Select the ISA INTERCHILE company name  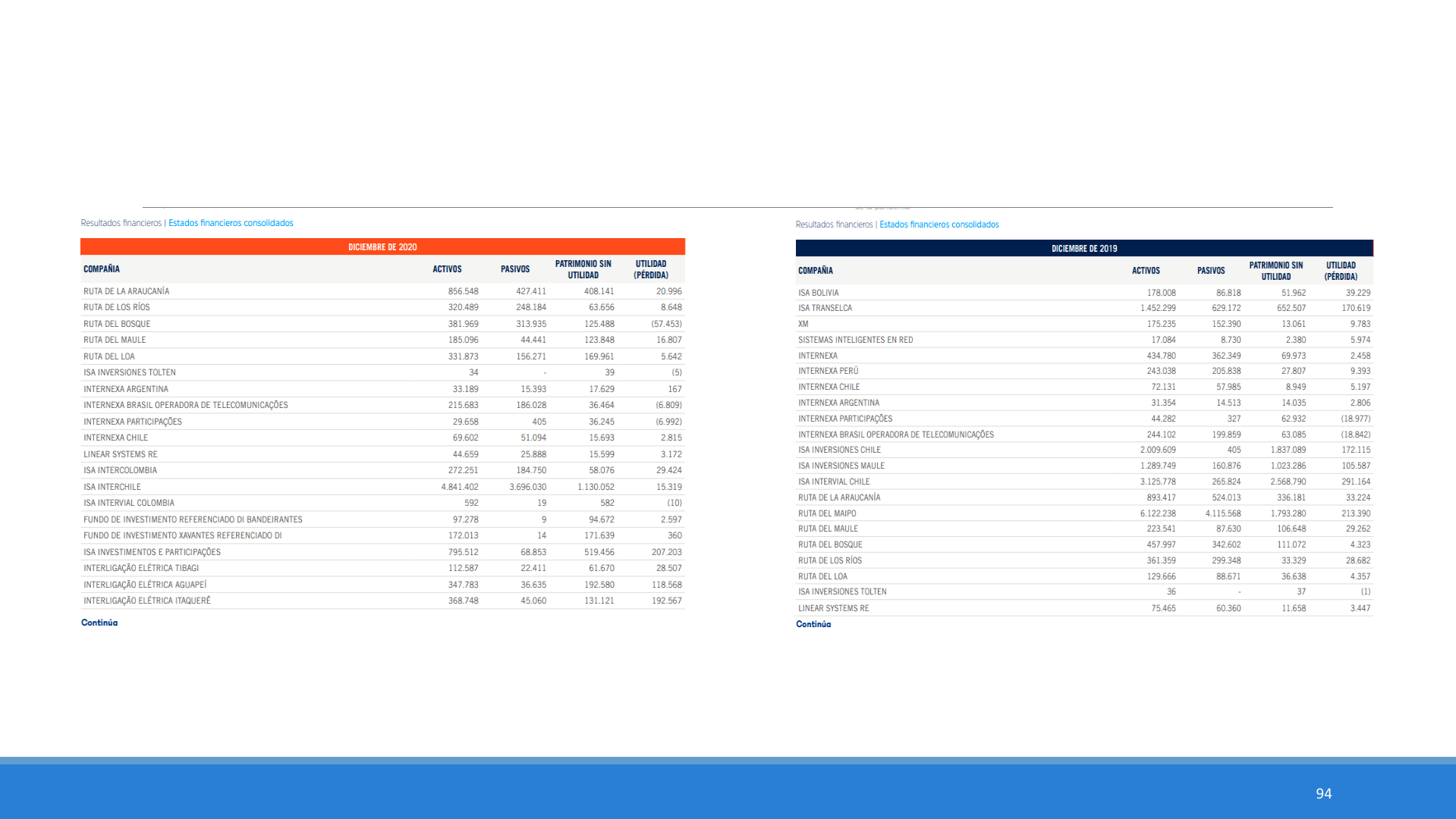pyautogui.click(x=112, y=487)
